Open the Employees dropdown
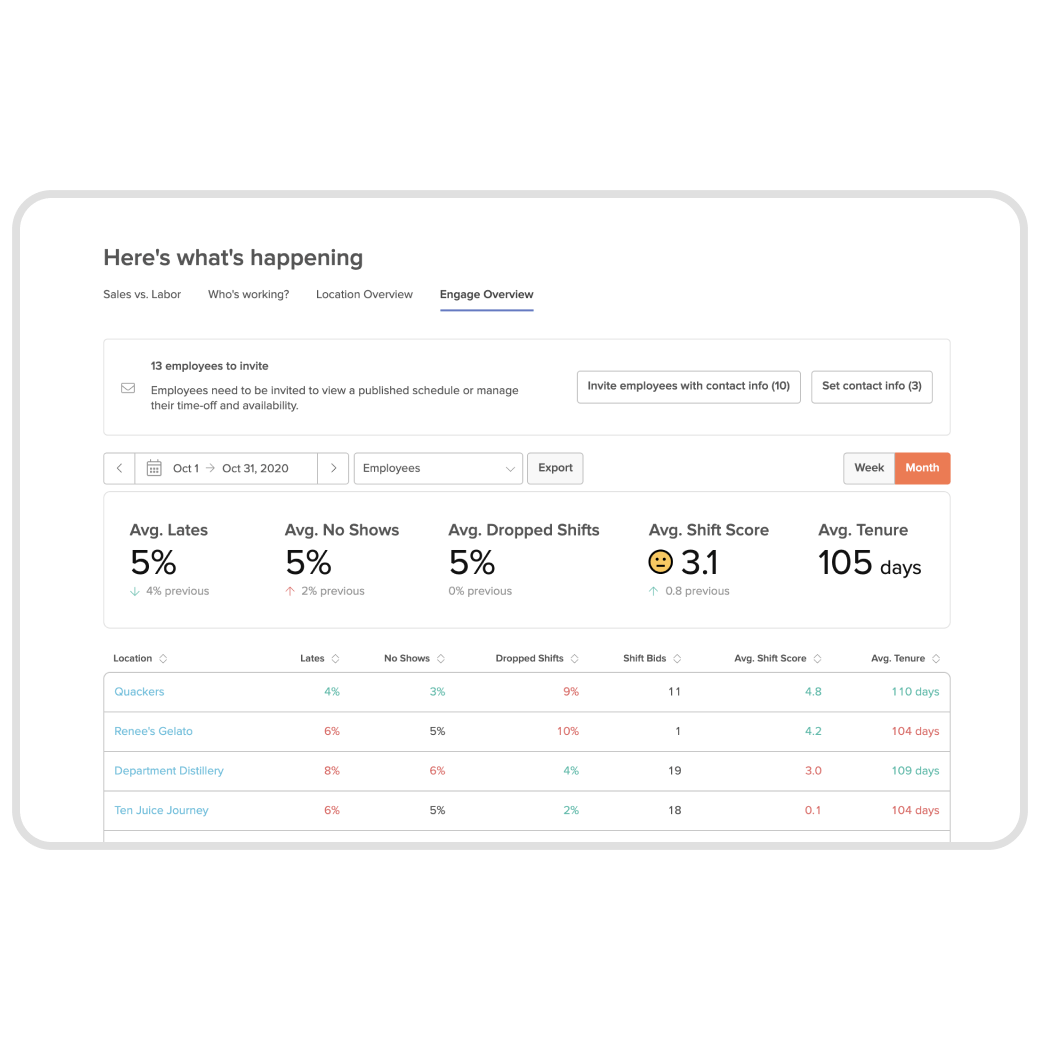 click(438, 468)
